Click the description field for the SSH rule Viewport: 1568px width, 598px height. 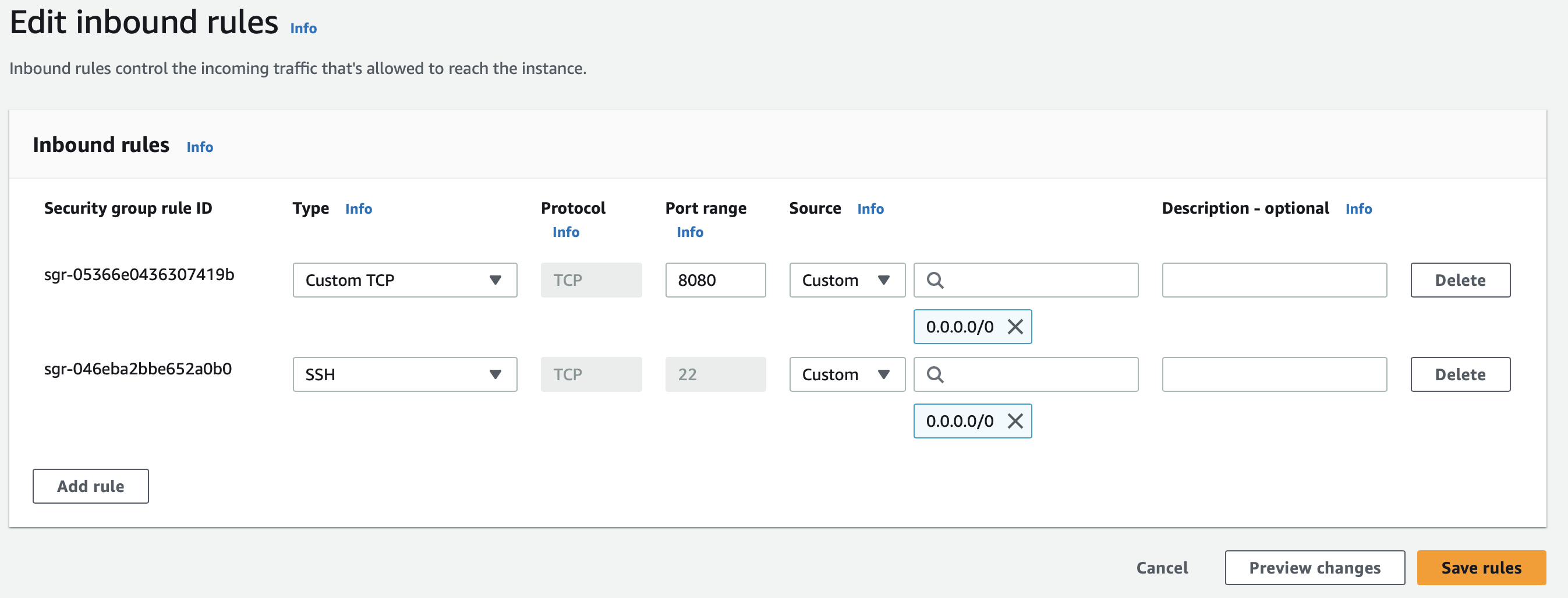(1274, 374)
